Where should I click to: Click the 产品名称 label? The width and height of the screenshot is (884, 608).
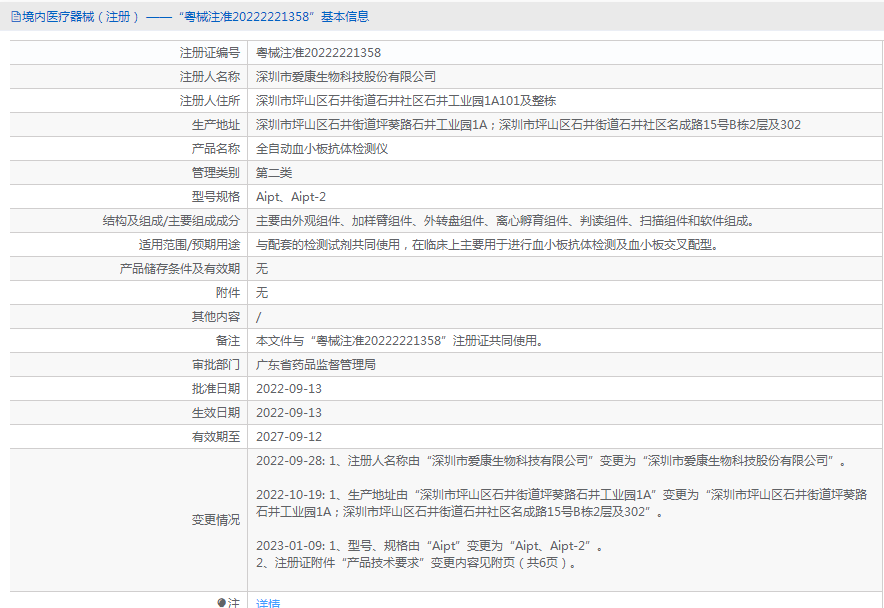[x=216, y=149]
